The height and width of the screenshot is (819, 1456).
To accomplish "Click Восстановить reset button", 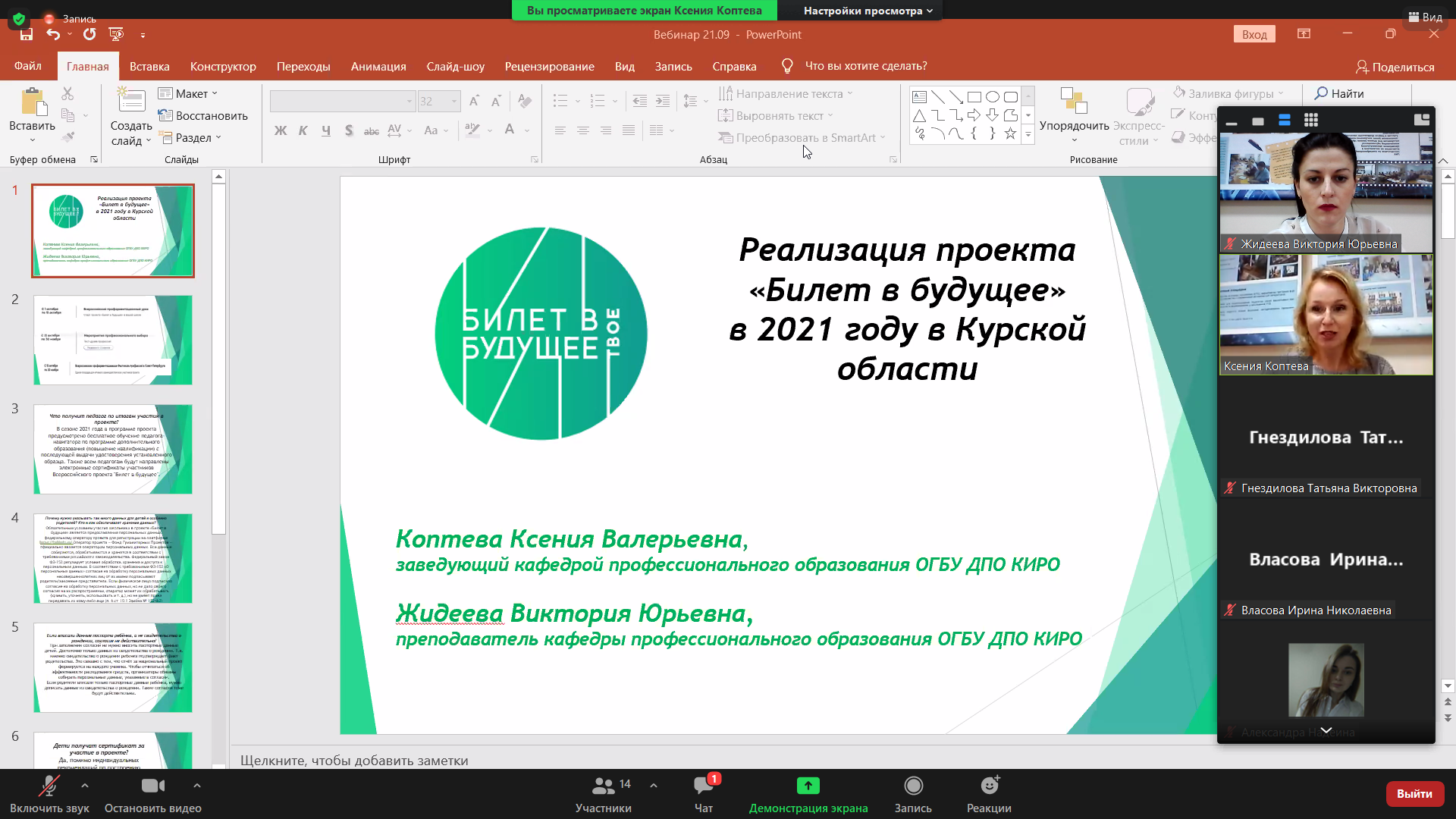I will coord(203,115).
